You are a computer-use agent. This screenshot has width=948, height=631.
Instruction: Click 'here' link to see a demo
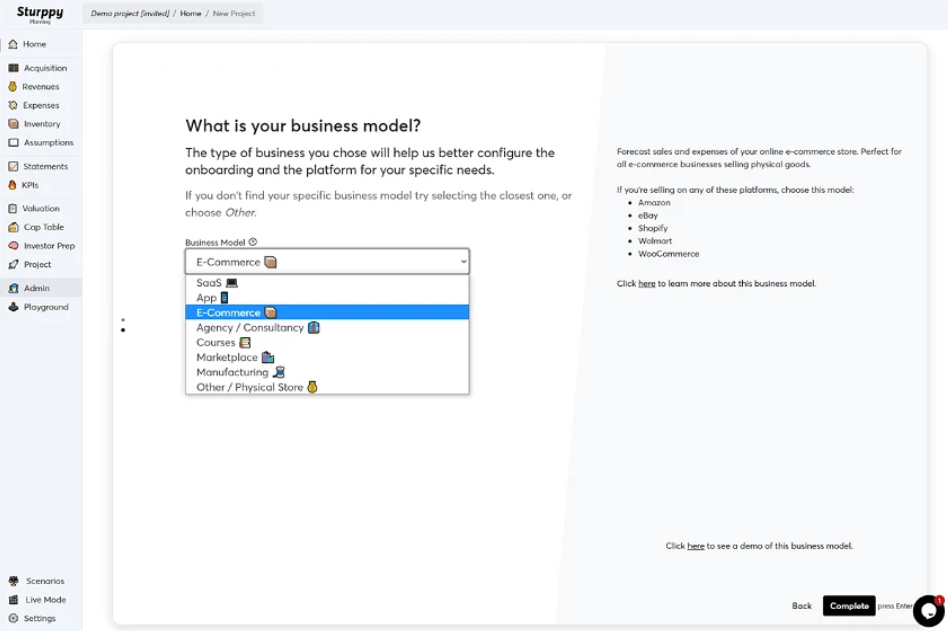coord(696,546)
